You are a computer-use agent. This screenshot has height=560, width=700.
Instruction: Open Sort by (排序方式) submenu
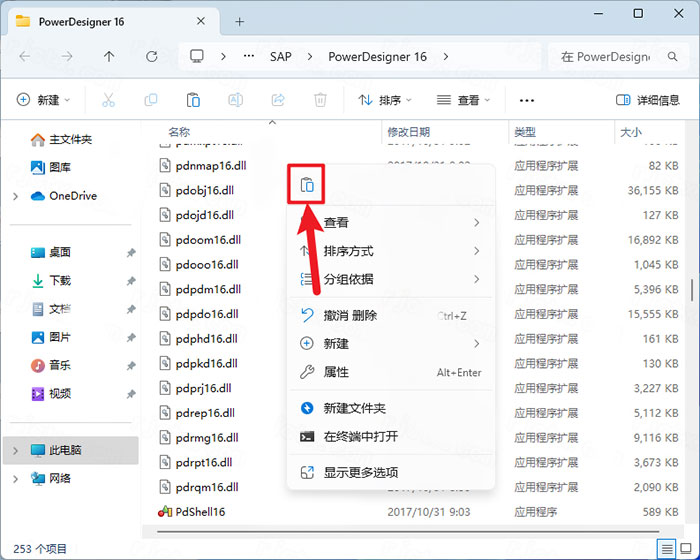pos(391,251)
